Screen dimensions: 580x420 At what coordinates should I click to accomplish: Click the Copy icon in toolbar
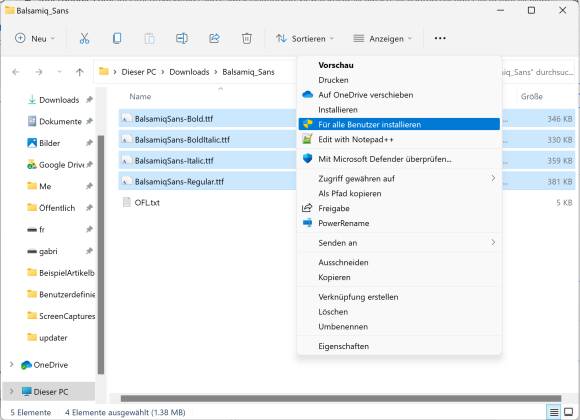pos(117,38)
